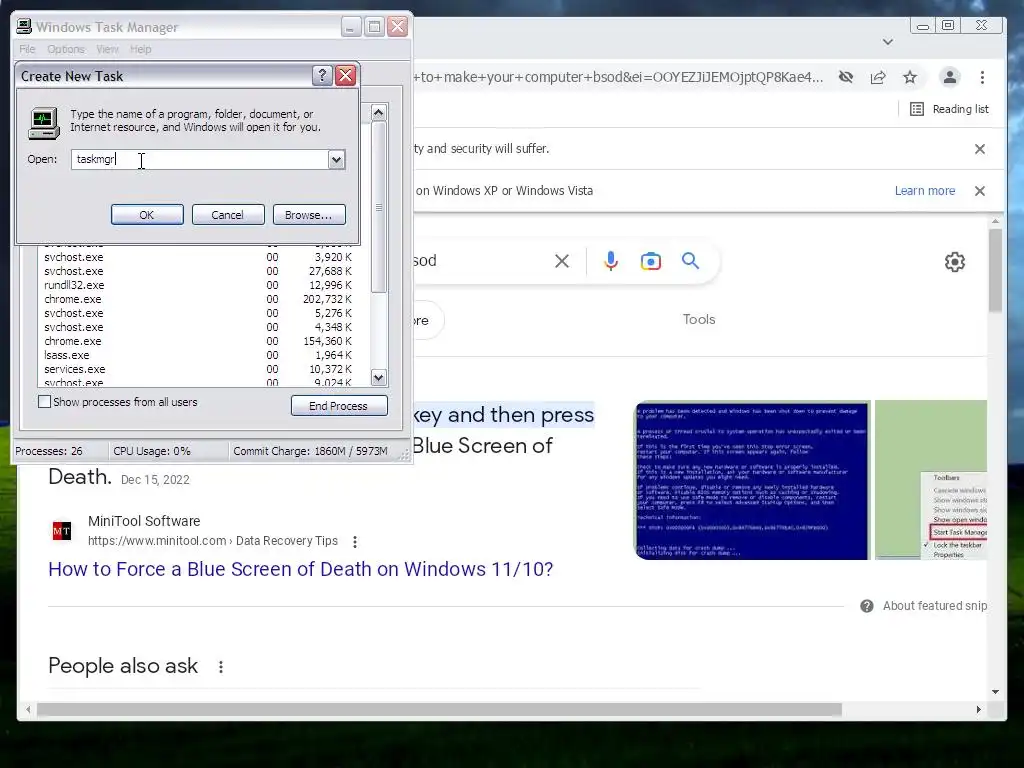Click the About featured snippets question icon
Image resolution: width=1024 pixels, height=768 pixels.
point(867,606)
